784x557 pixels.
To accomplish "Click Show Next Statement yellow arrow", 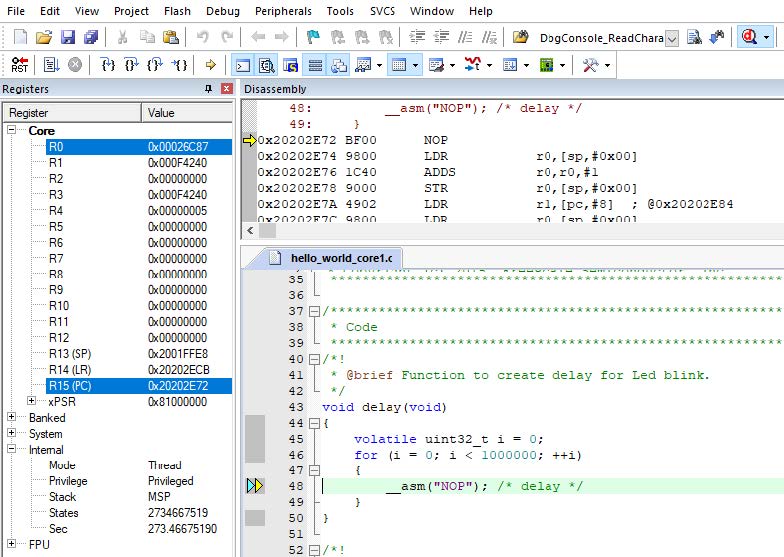I will (x=210, y=65).
